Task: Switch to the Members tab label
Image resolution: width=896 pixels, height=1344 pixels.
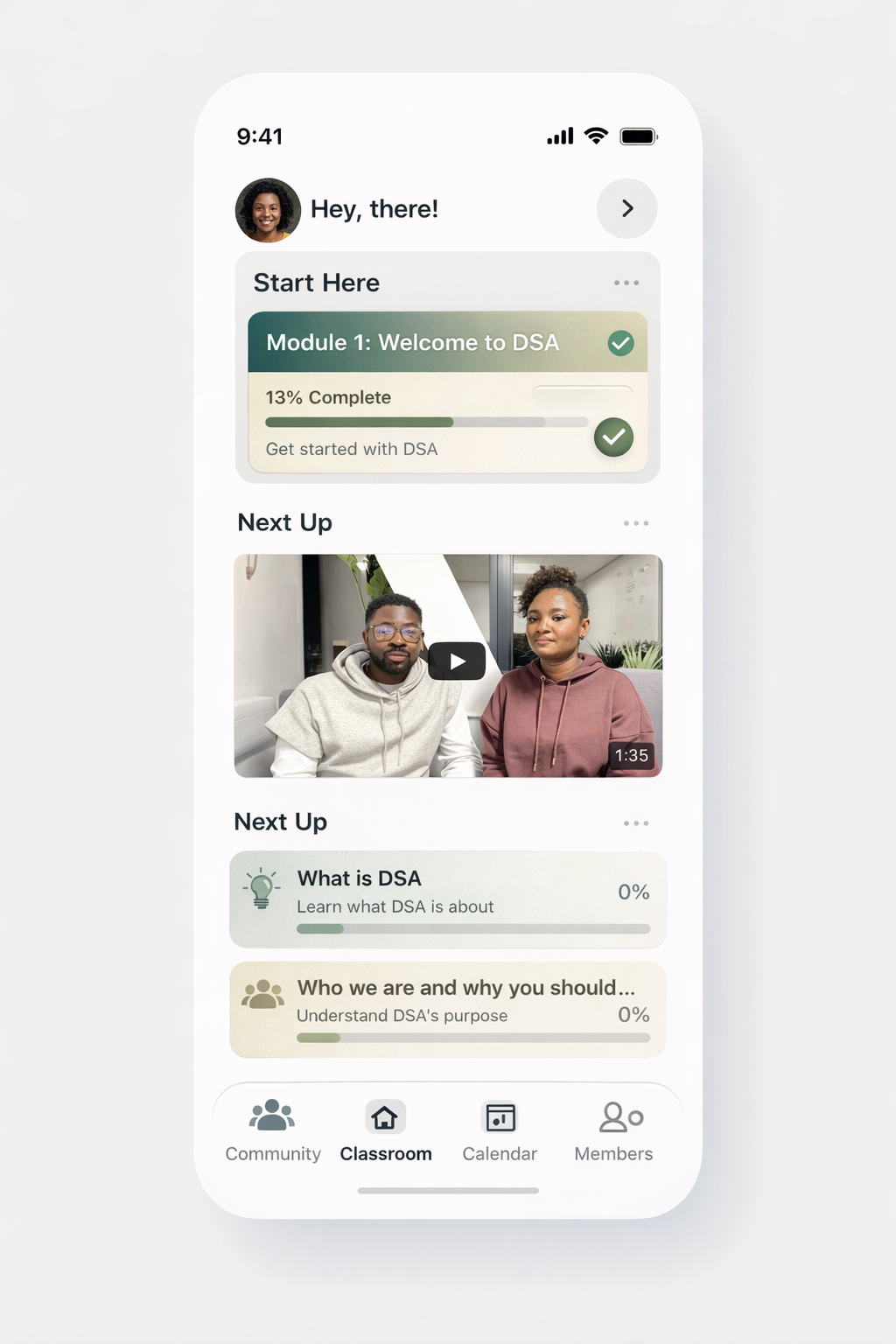Action: (x=613, y=1154)
